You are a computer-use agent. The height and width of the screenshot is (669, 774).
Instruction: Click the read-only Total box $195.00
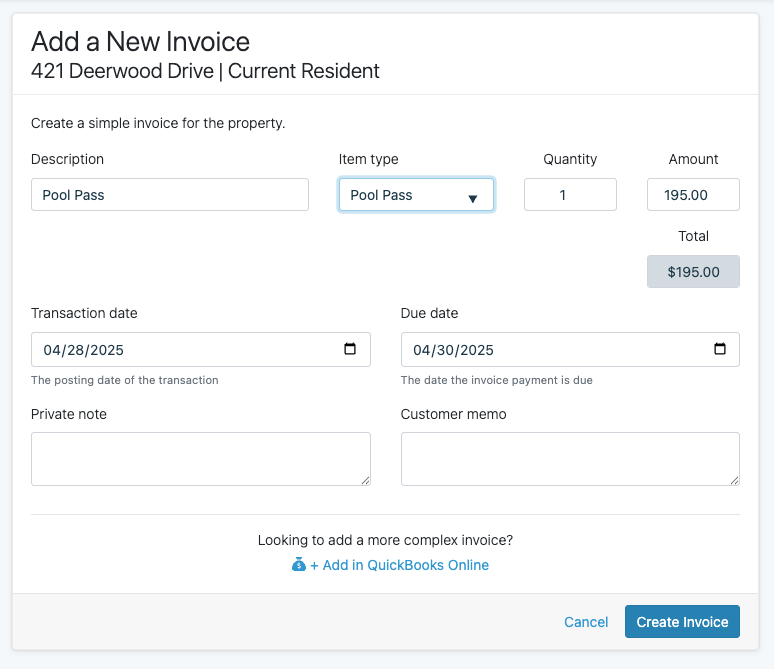(x=693, y=272)
